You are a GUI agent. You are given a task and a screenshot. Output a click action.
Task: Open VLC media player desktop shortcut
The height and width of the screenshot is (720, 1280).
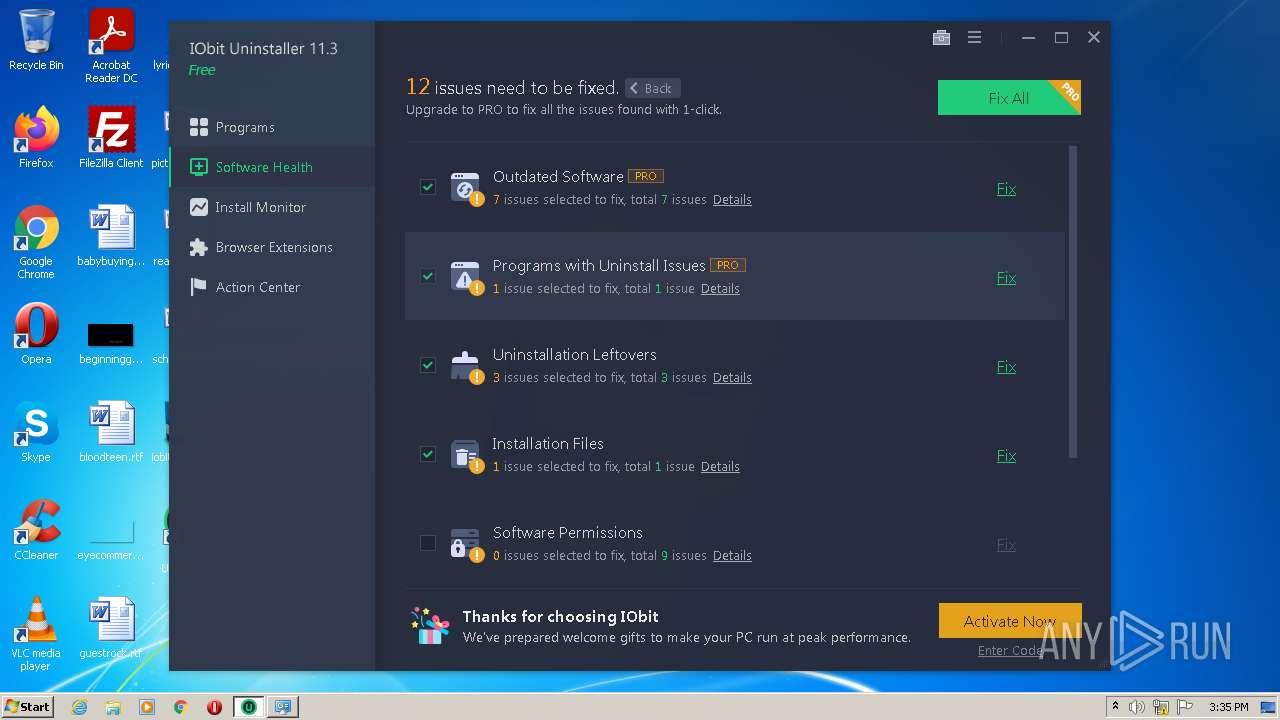point(36,634)
